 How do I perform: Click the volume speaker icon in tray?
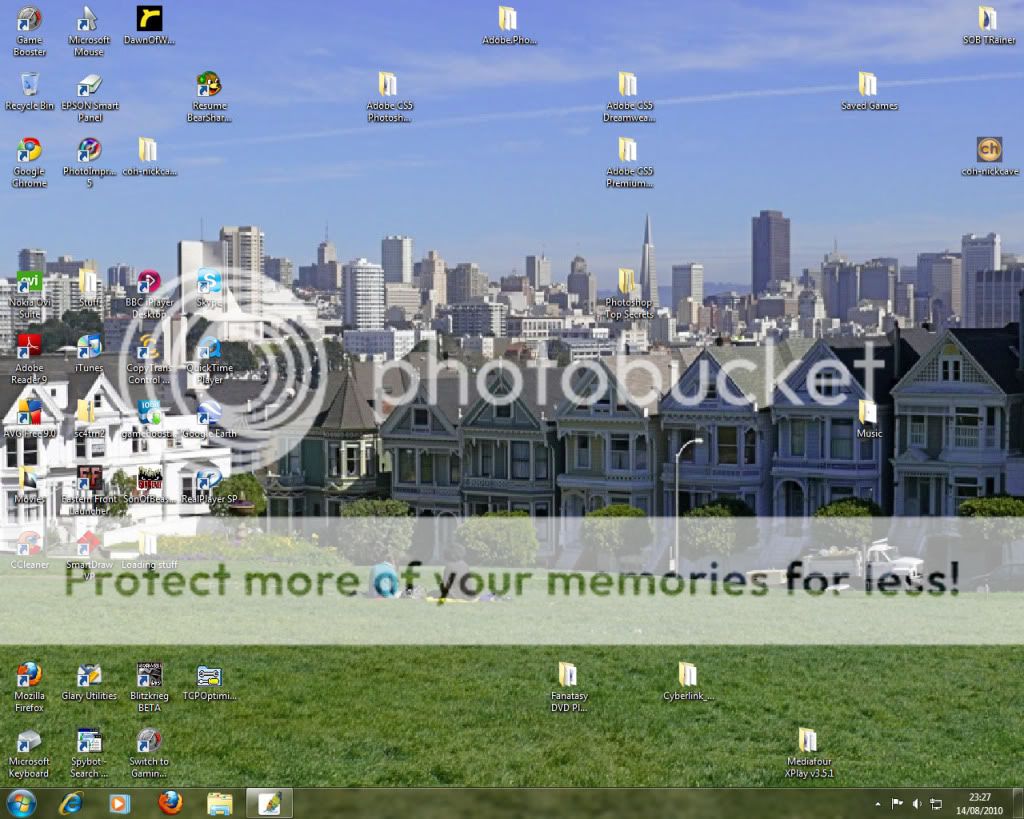tap(916, 803)
